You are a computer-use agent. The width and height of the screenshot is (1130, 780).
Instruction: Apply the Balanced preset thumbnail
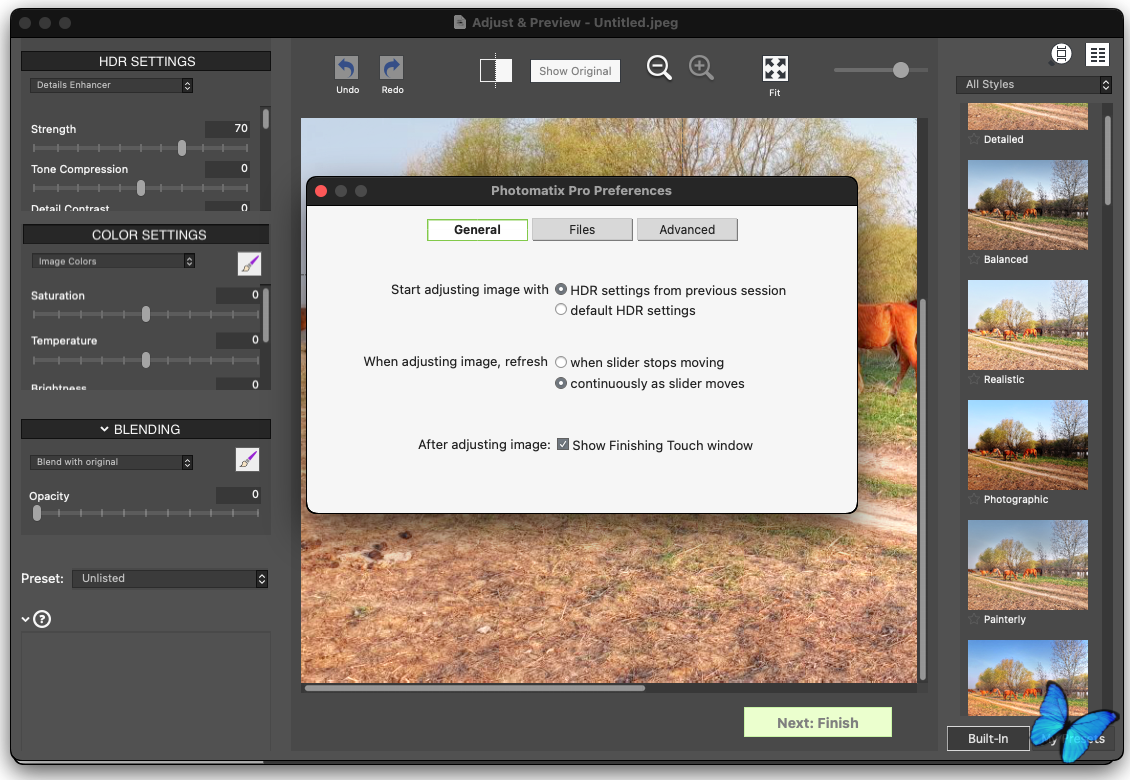(x=1028, y=205)
